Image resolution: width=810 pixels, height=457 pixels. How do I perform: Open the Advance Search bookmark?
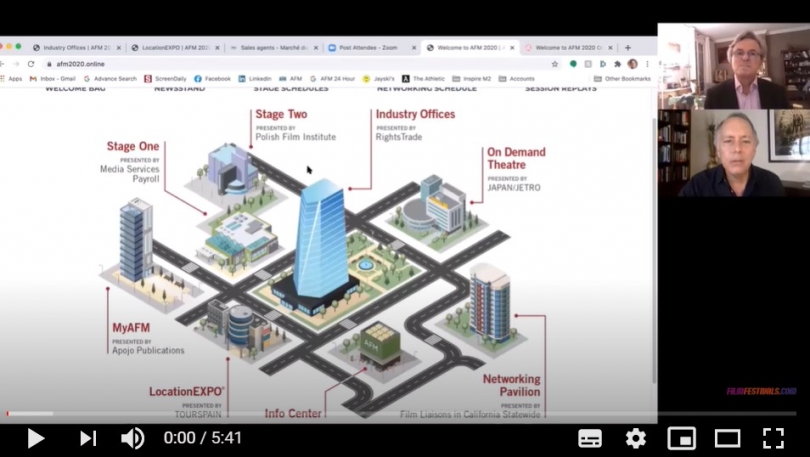(x=110, y=79)
